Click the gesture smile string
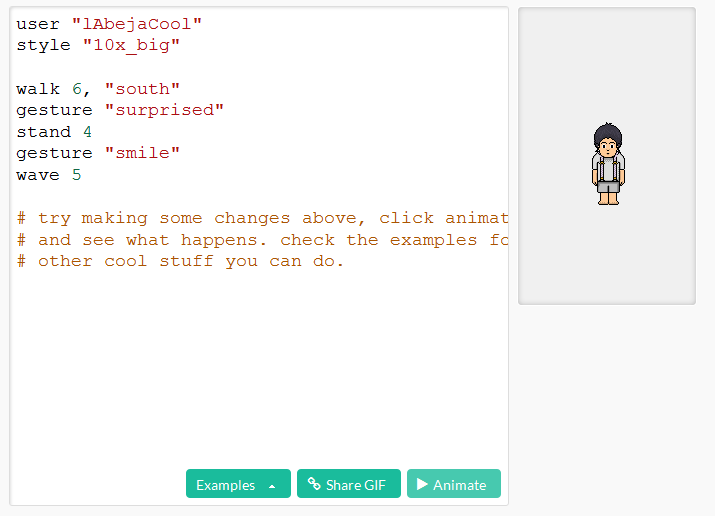715x516 pixels. (142, 153)
